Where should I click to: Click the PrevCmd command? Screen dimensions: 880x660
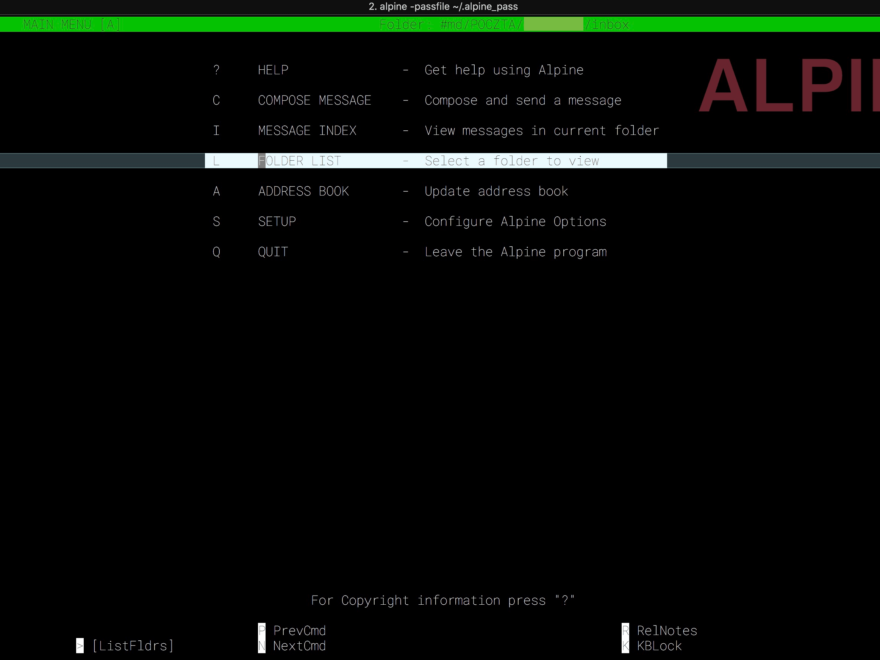[299, 631]
